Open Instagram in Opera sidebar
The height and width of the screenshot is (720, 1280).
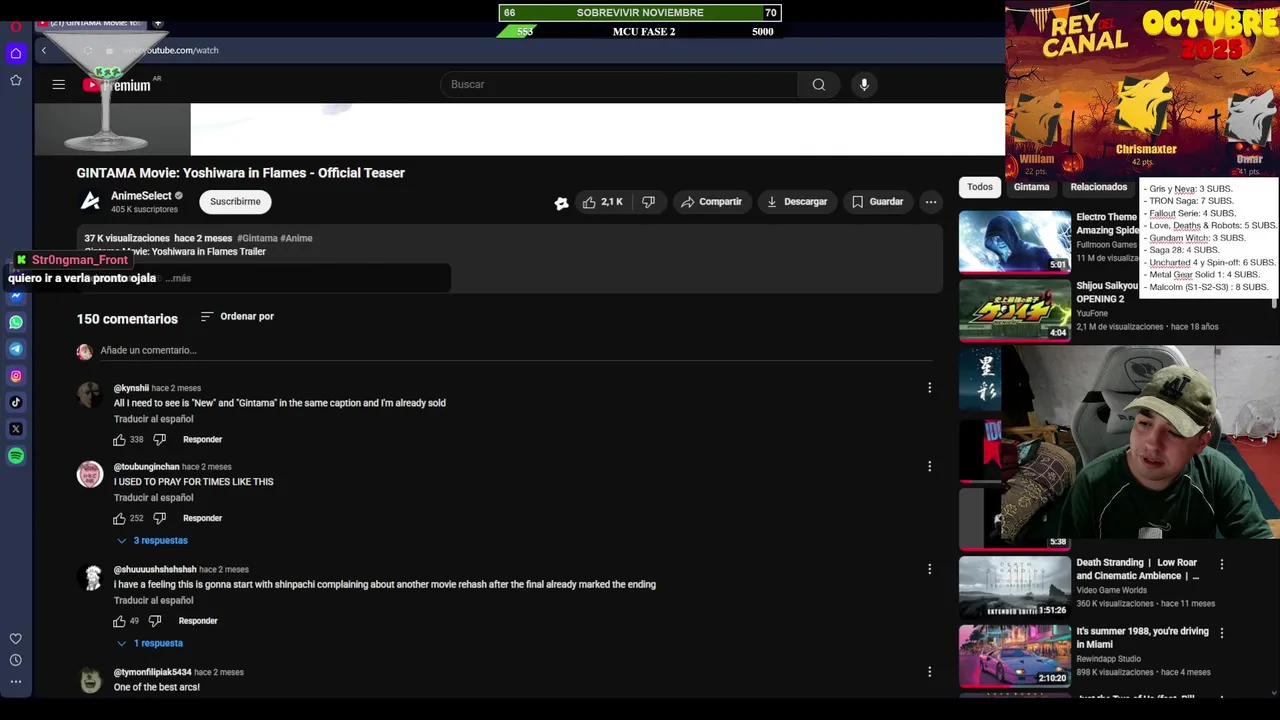16,376
